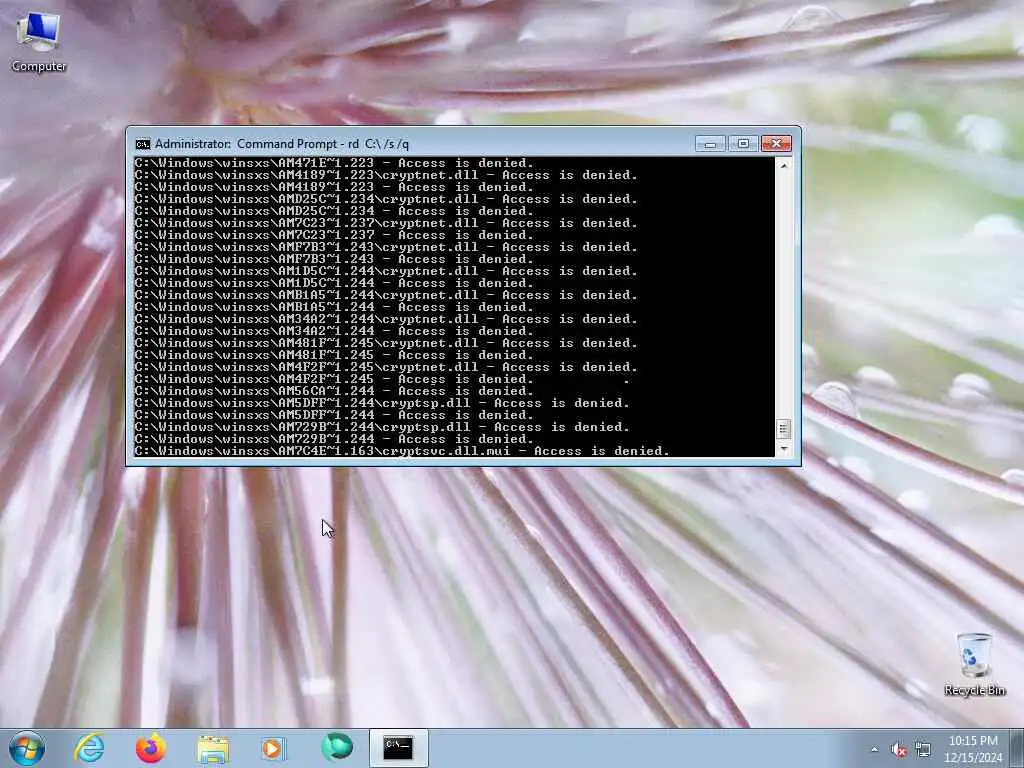Click line 'AM34A2~1.244\cryptnet.dll - Access is denied.'
Viewport: 1024px width, 768px height.
[386, 319]
